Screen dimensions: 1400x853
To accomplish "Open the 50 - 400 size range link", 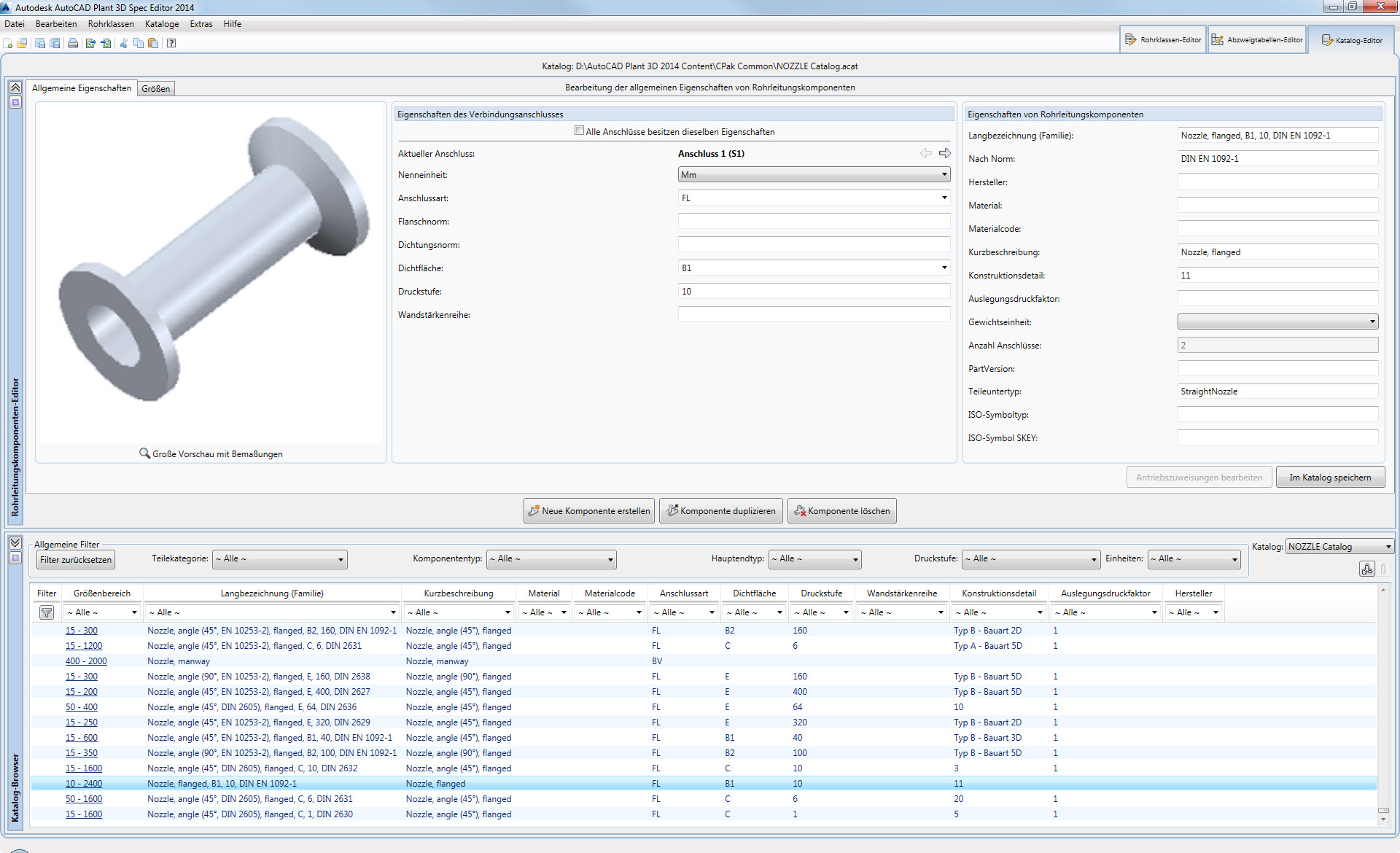I will (81, 707).
